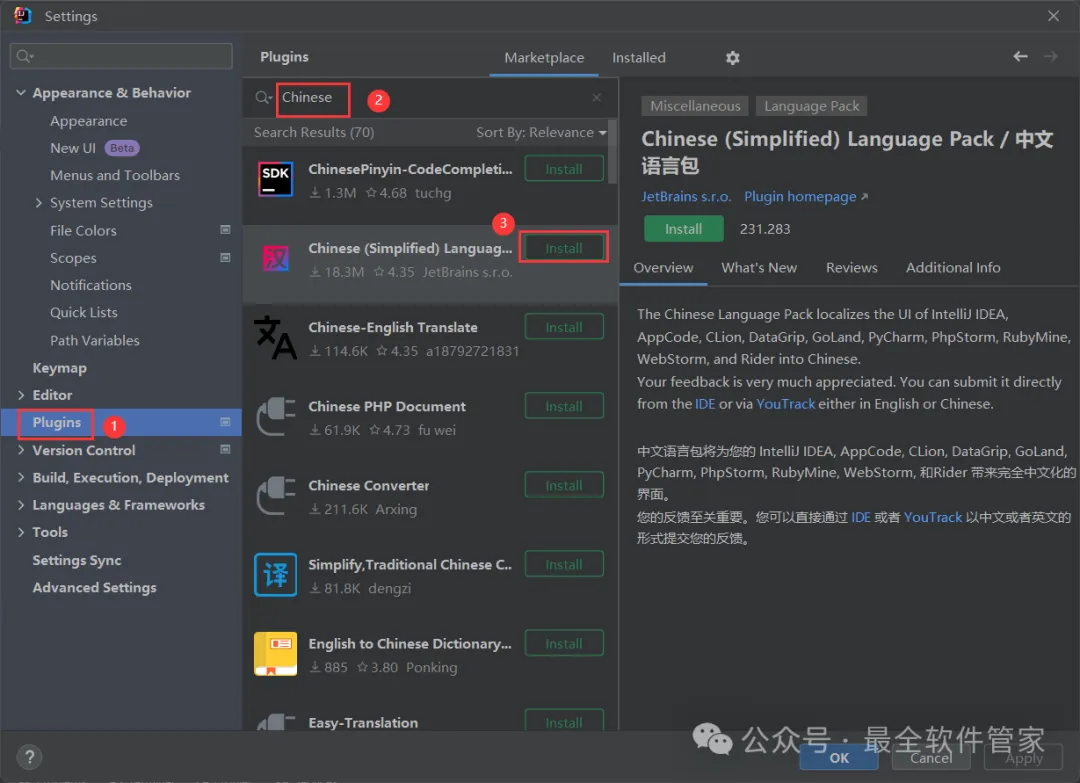Click the File Colors project-level marker icon
The image size is (1080, 783).
[x=225, y=230]
